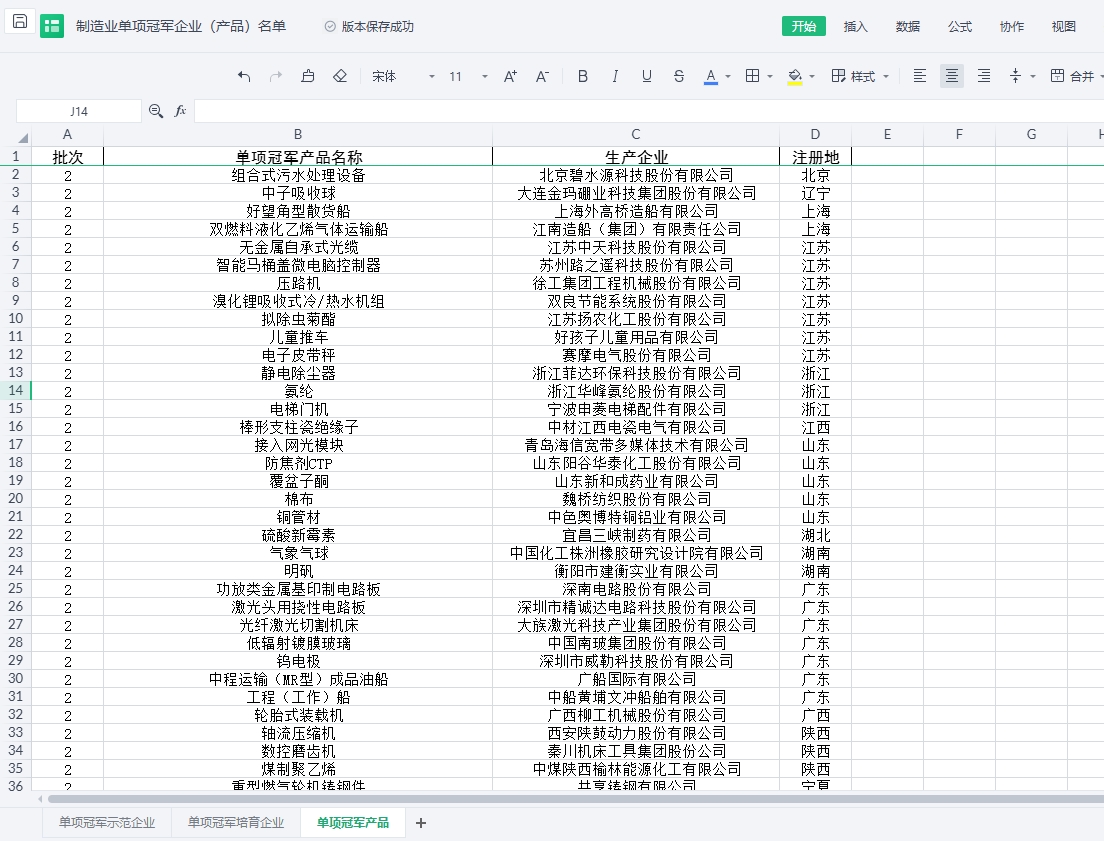Toggle italic formatting

(x=615, y=76)
